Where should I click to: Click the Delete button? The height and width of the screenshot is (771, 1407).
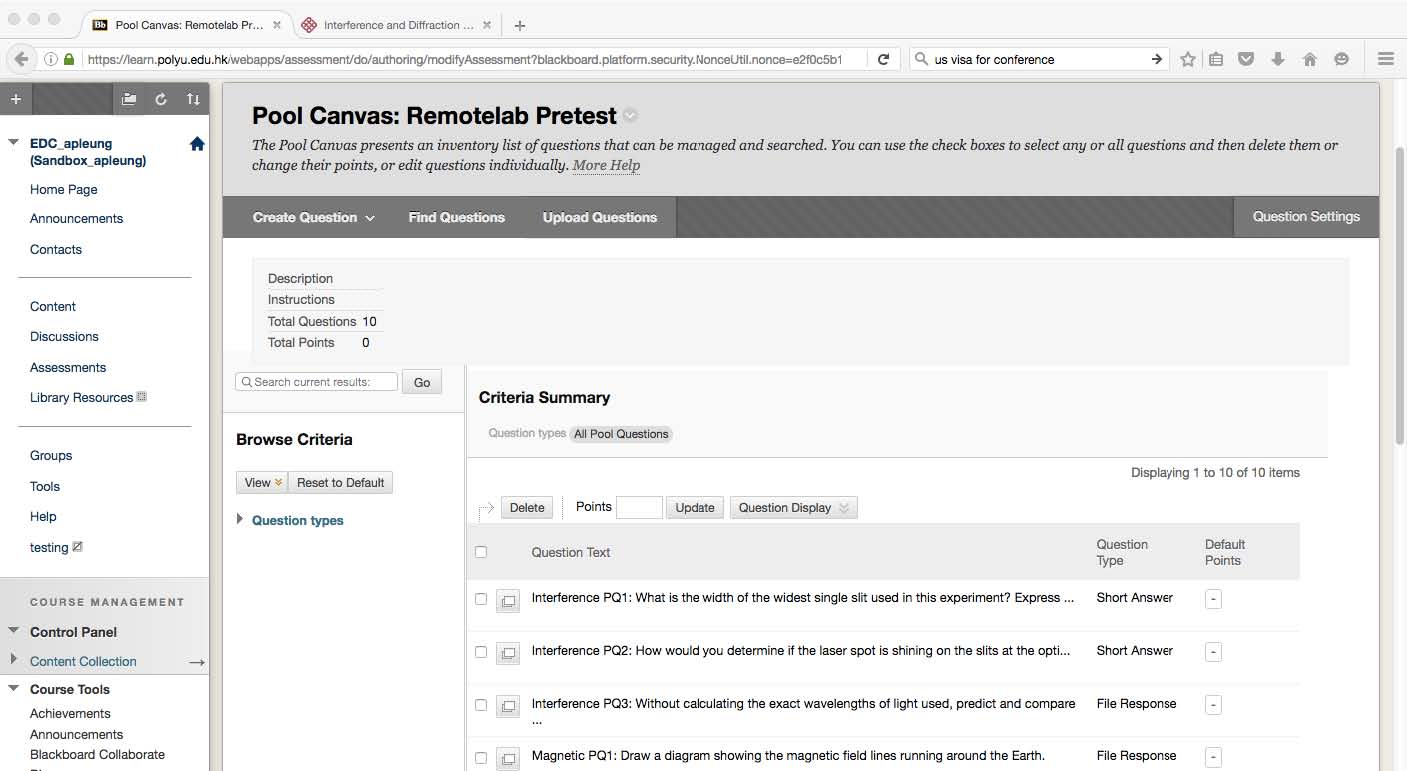coord(527,507)
